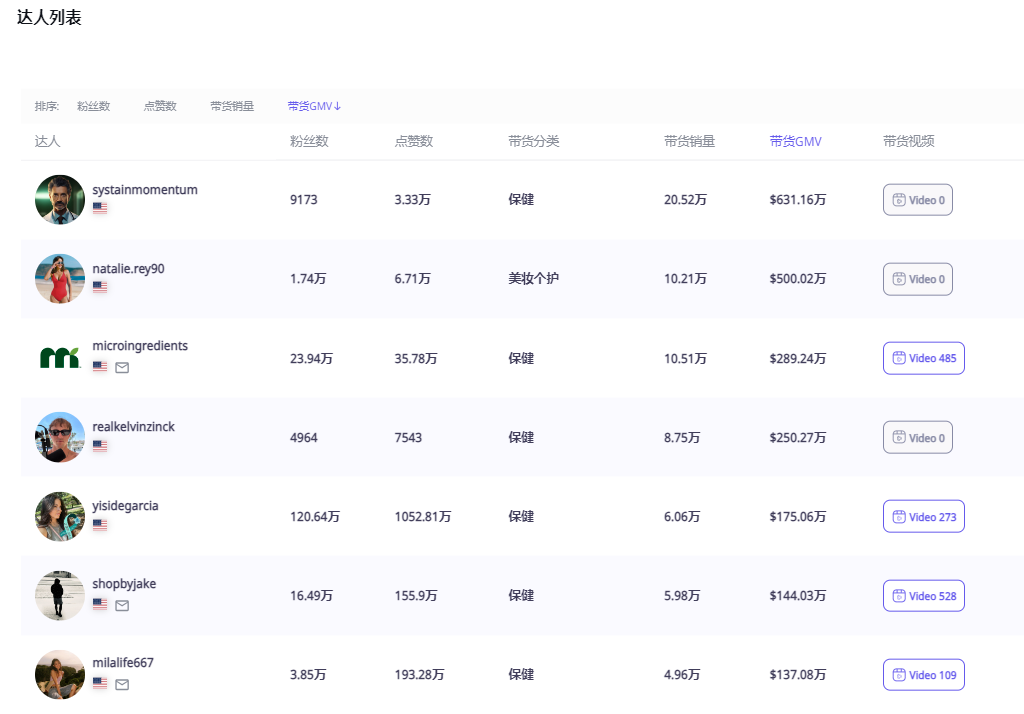Open the systainmomentum profile name link

click(x=145, y=190)
